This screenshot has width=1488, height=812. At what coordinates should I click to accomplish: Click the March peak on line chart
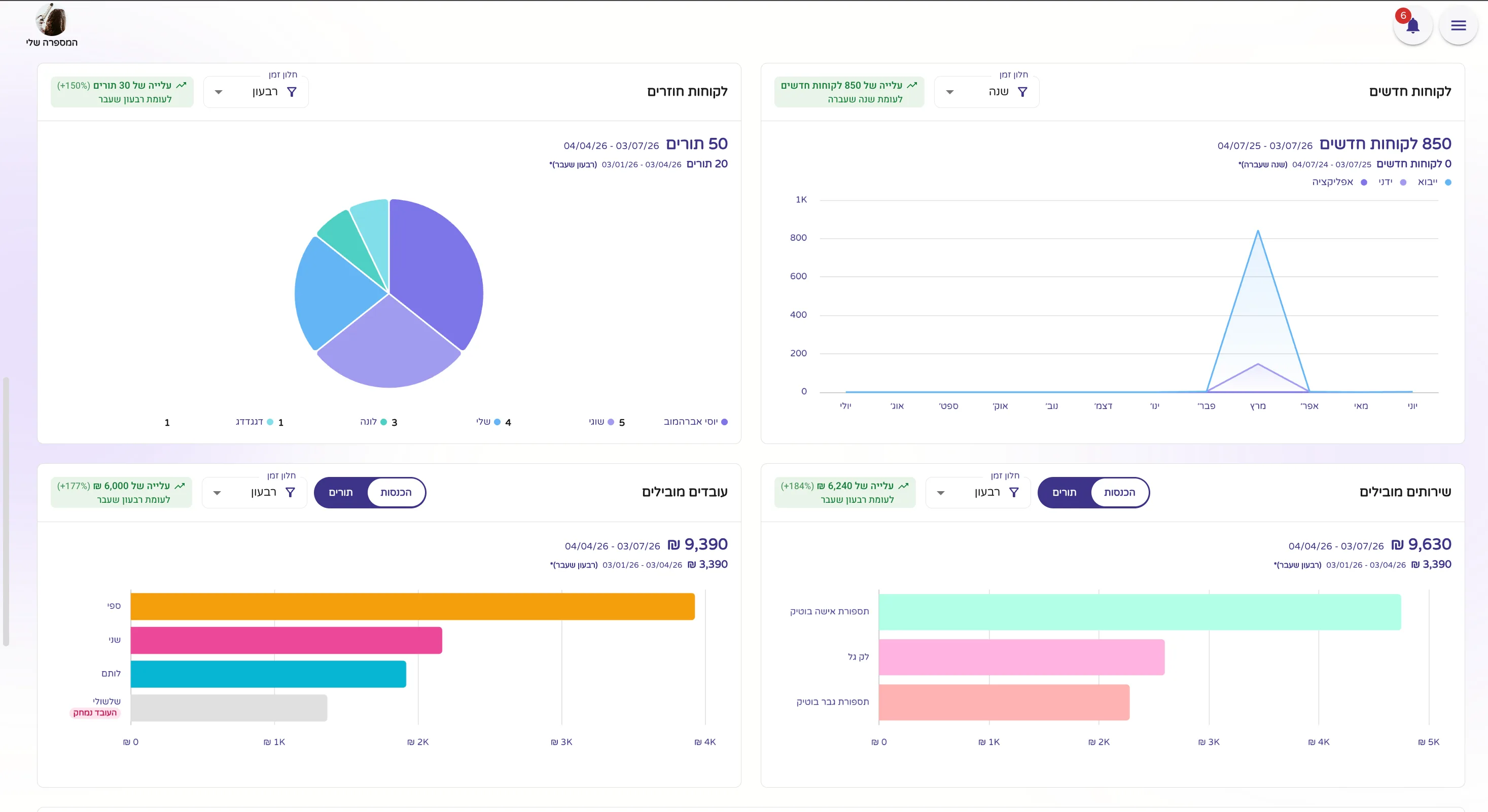click(1258, 232)
